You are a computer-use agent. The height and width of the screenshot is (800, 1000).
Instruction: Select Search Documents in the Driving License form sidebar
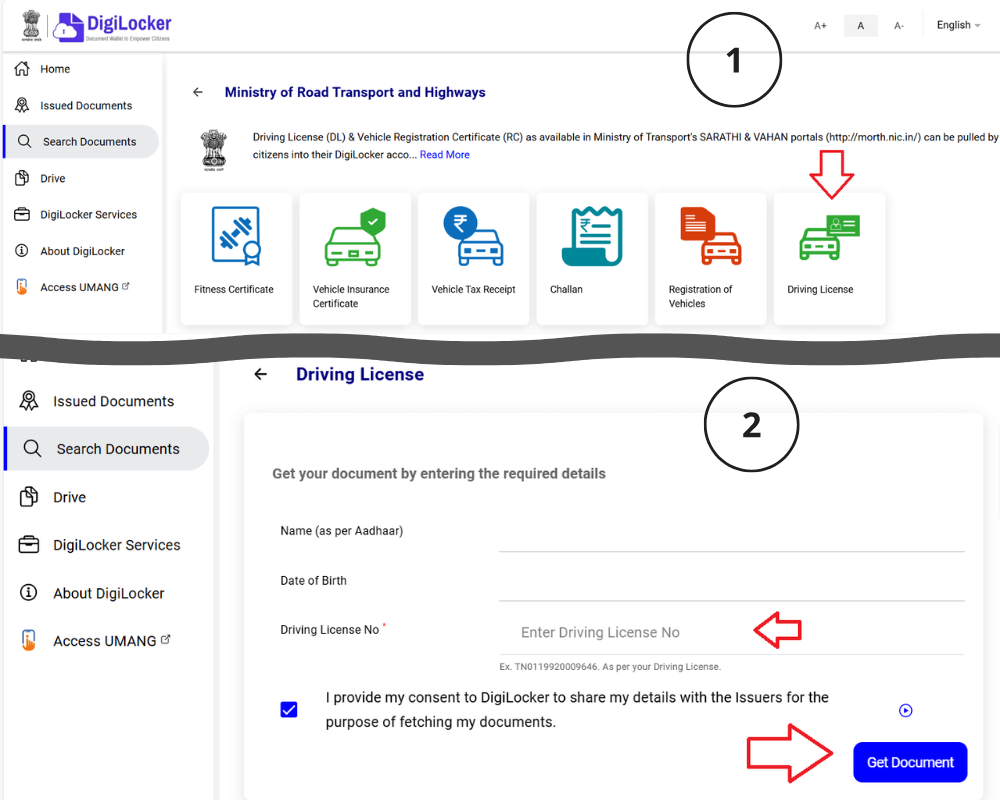click(107, 448)
